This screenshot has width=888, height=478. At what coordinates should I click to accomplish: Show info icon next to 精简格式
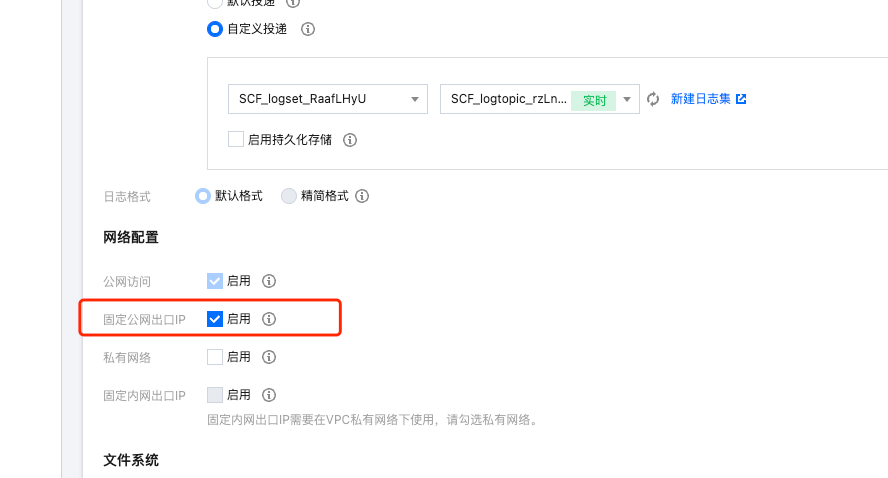[362, 196]
